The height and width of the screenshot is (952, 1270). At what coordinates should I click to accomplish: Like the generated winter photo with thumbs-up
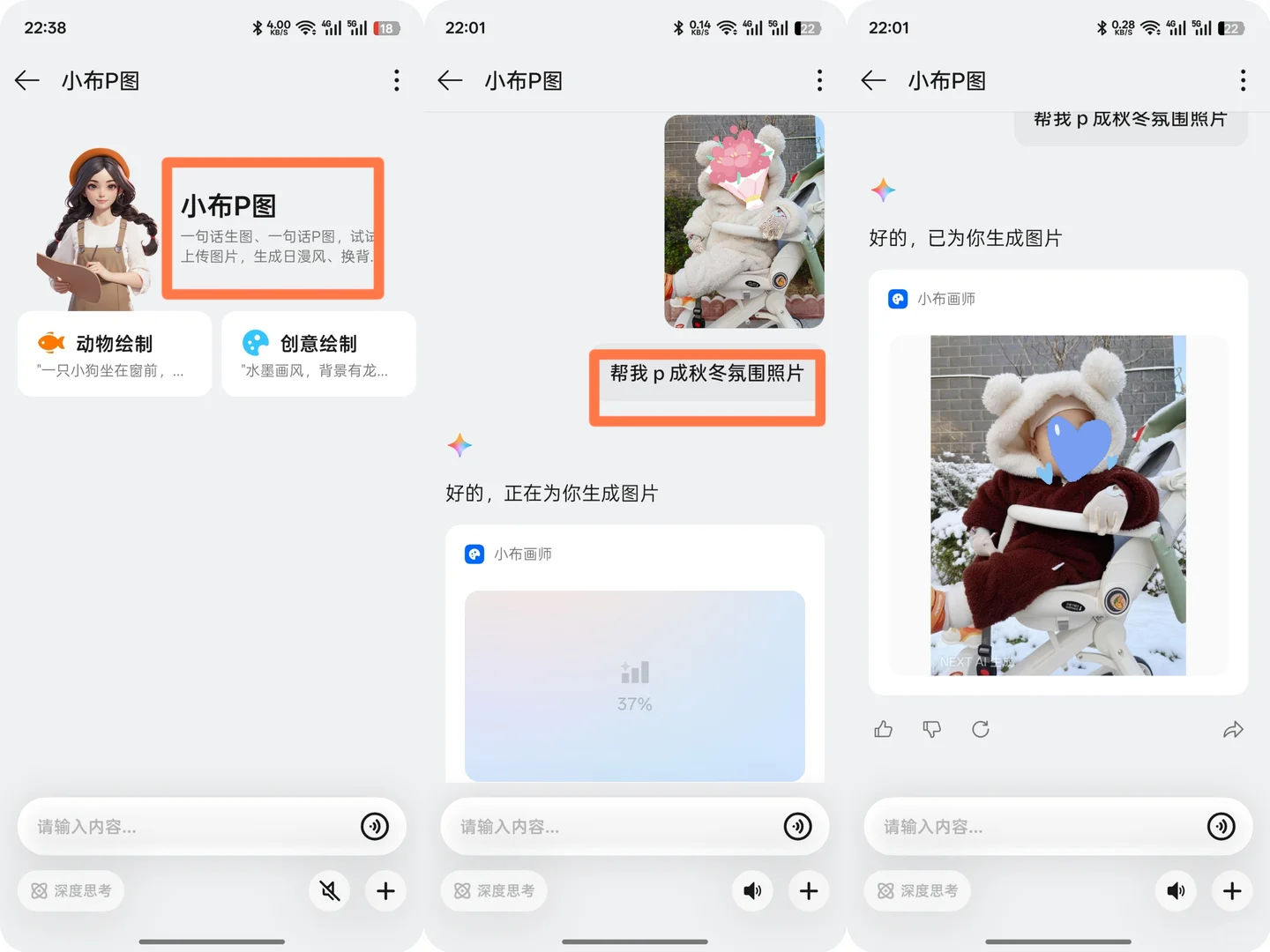coord(883,729)
